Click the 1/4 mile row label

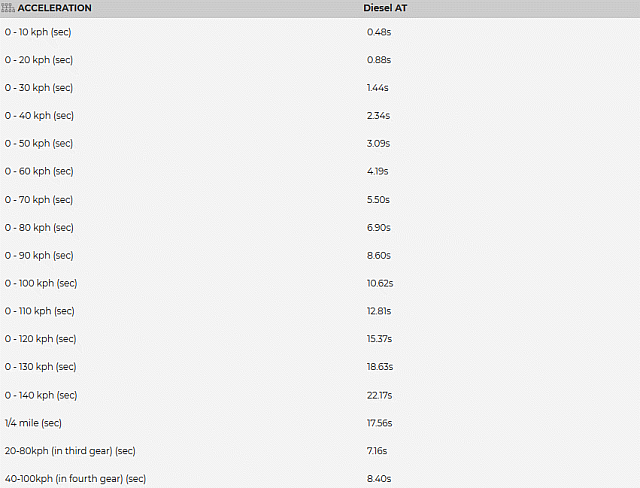[x=33, y=423]
